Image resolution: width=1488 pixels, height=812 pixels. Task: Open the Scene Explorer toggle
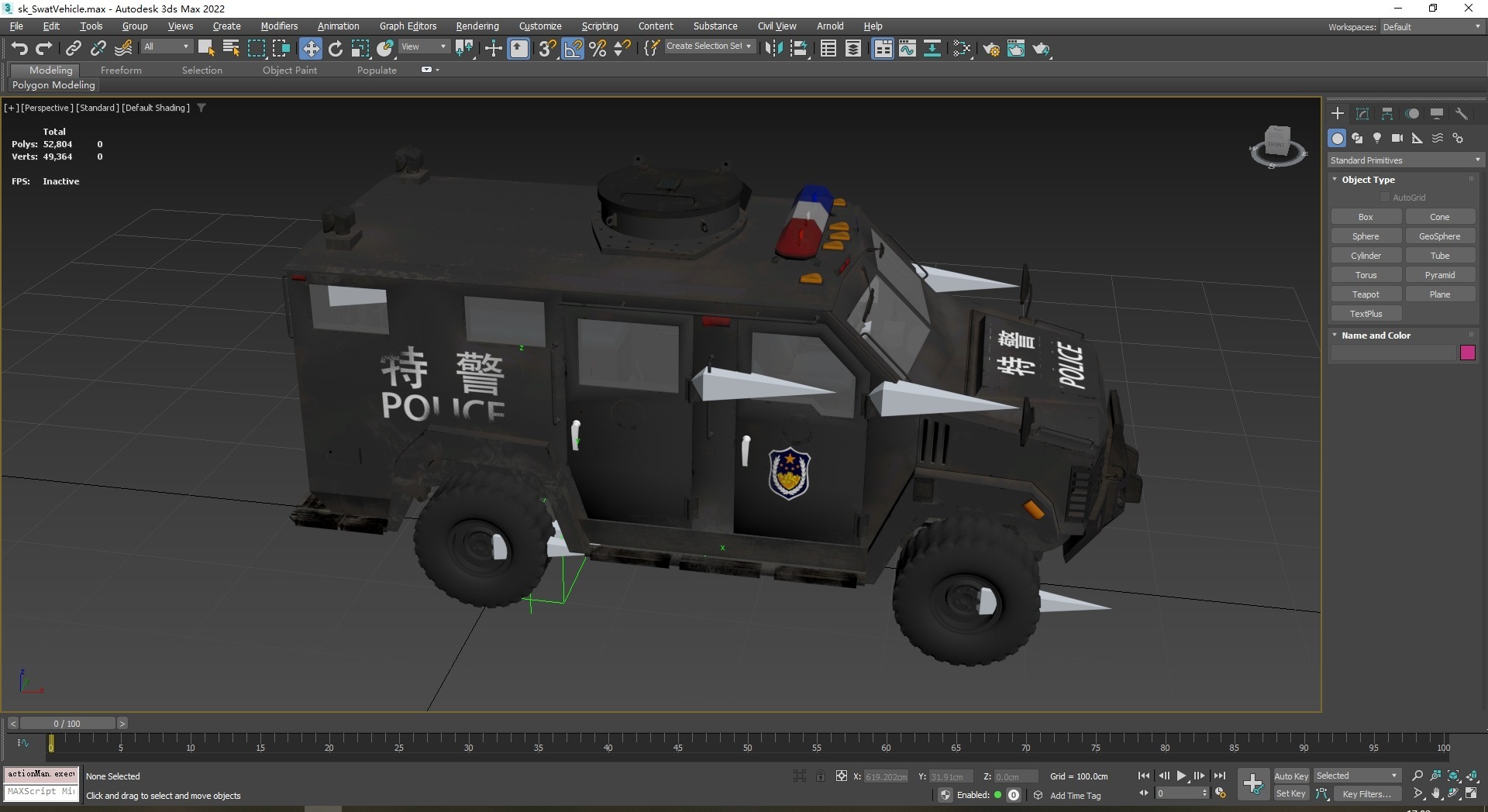pyautogui.click(x=828, y=48)
